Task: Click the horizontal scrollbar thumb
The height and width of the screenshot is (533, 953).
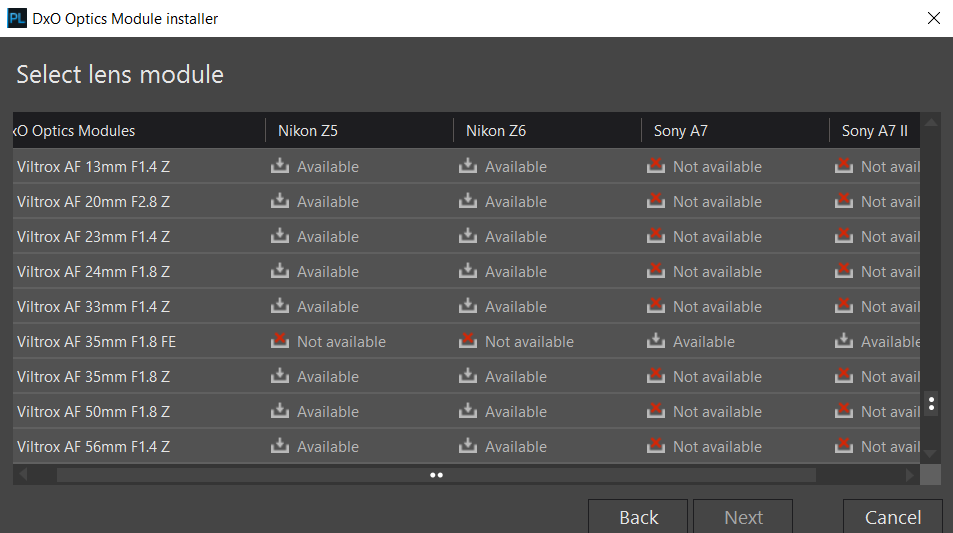Action: (436, 475)
